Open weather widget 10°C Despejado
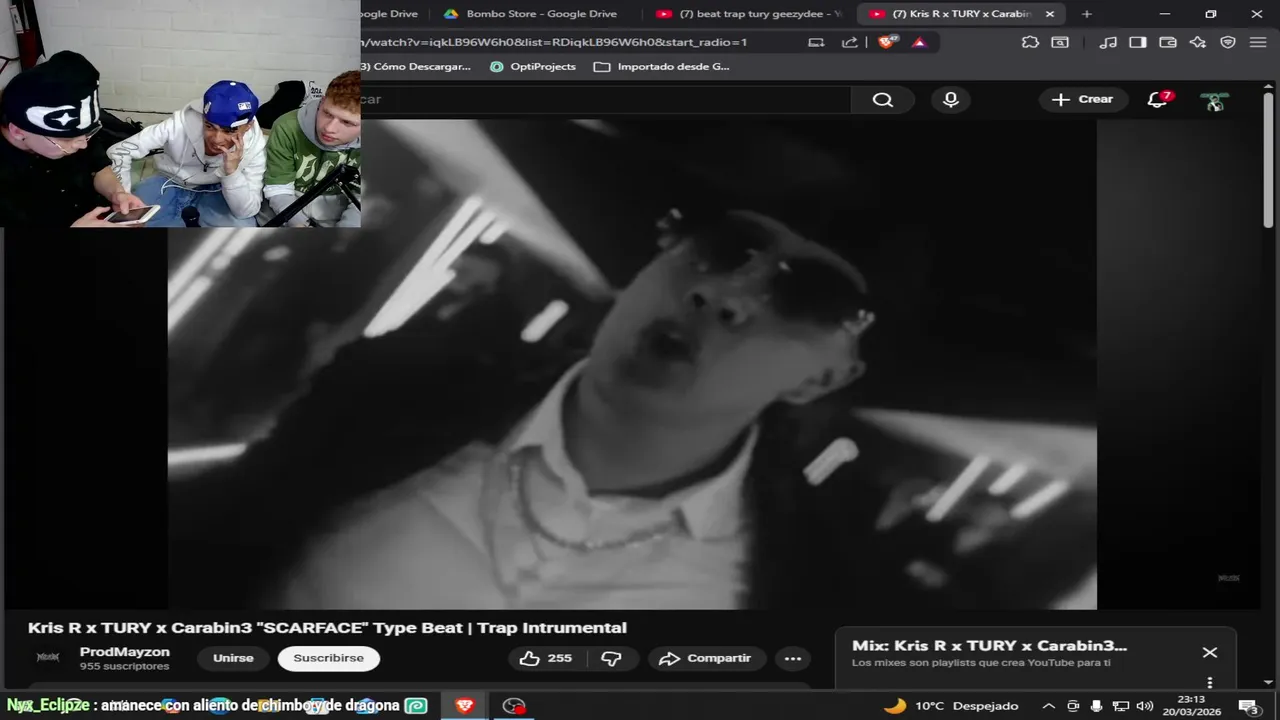Image resolution: width=1280 pixels, height=720 pixels. (951, 706)
